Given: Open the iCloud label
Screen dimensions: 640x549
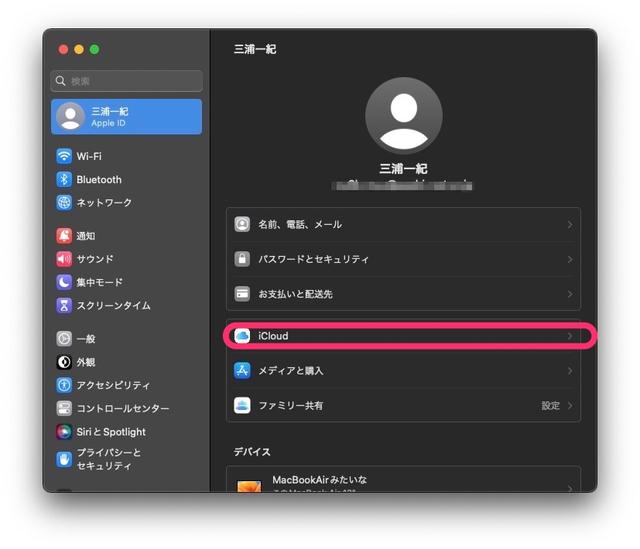Looking at the screenshot, I should pyautogui.click(x=273, y=336).
